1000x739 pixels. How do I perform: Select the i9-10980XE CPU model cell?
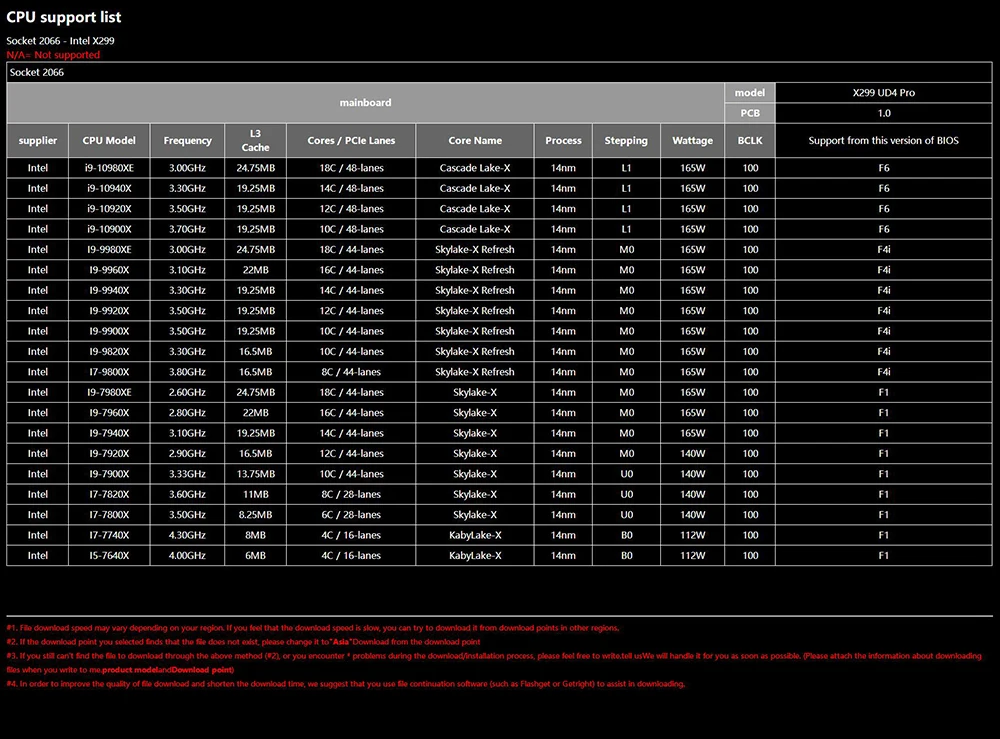(x=109, y=168)
